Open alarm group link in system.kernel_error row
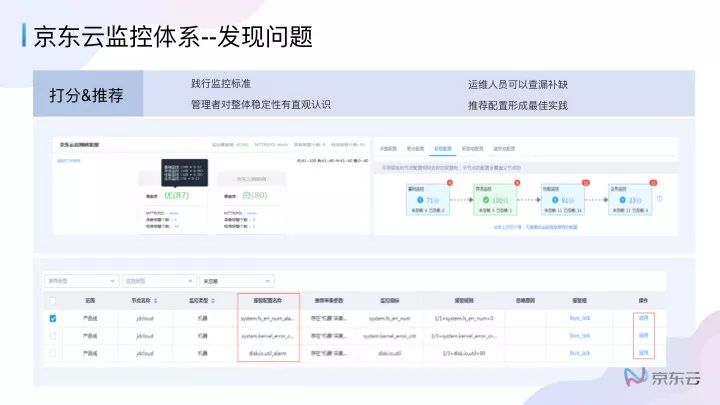This screenshot has width=720, height=405. click(x=579, y=335)
